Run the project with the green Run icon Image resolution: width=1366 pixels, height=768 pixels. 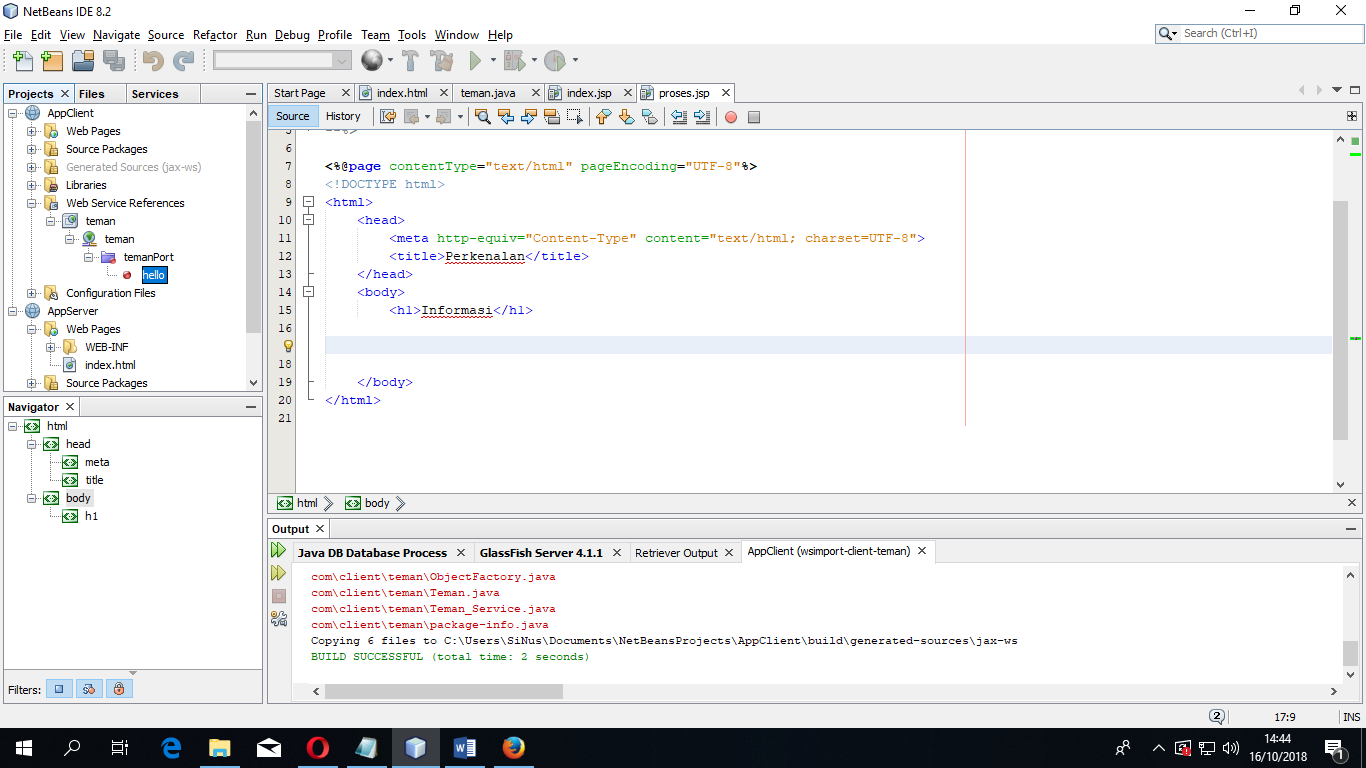[474, 60]
